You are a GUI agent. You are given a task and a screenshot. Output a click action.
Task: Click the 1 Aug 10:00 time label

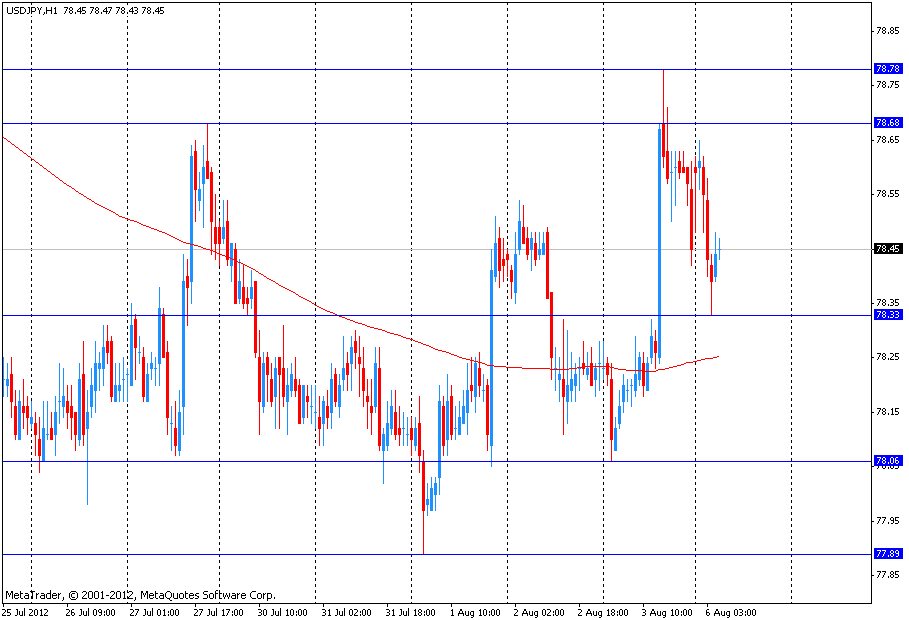[x=474, y=612]
